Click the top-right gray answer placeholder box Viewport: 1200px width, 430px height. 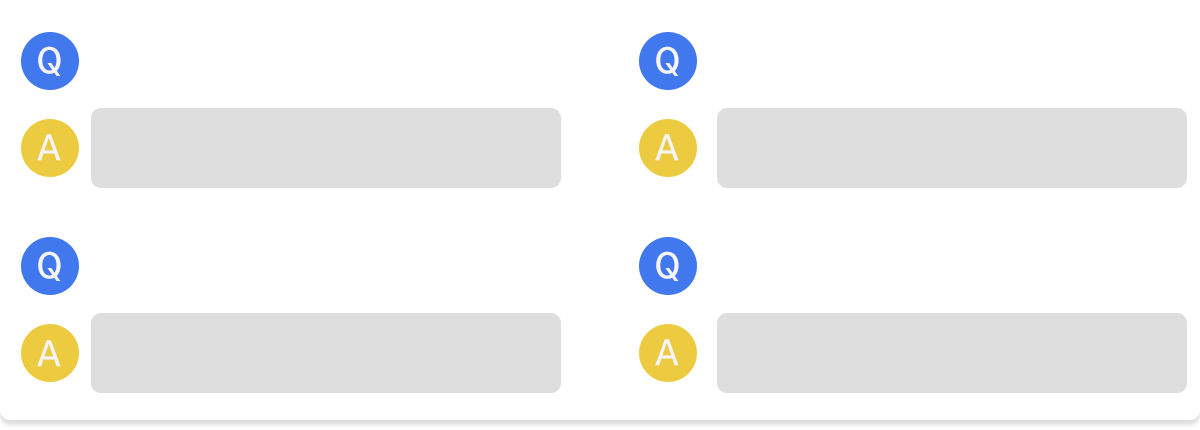click(952, 148)
